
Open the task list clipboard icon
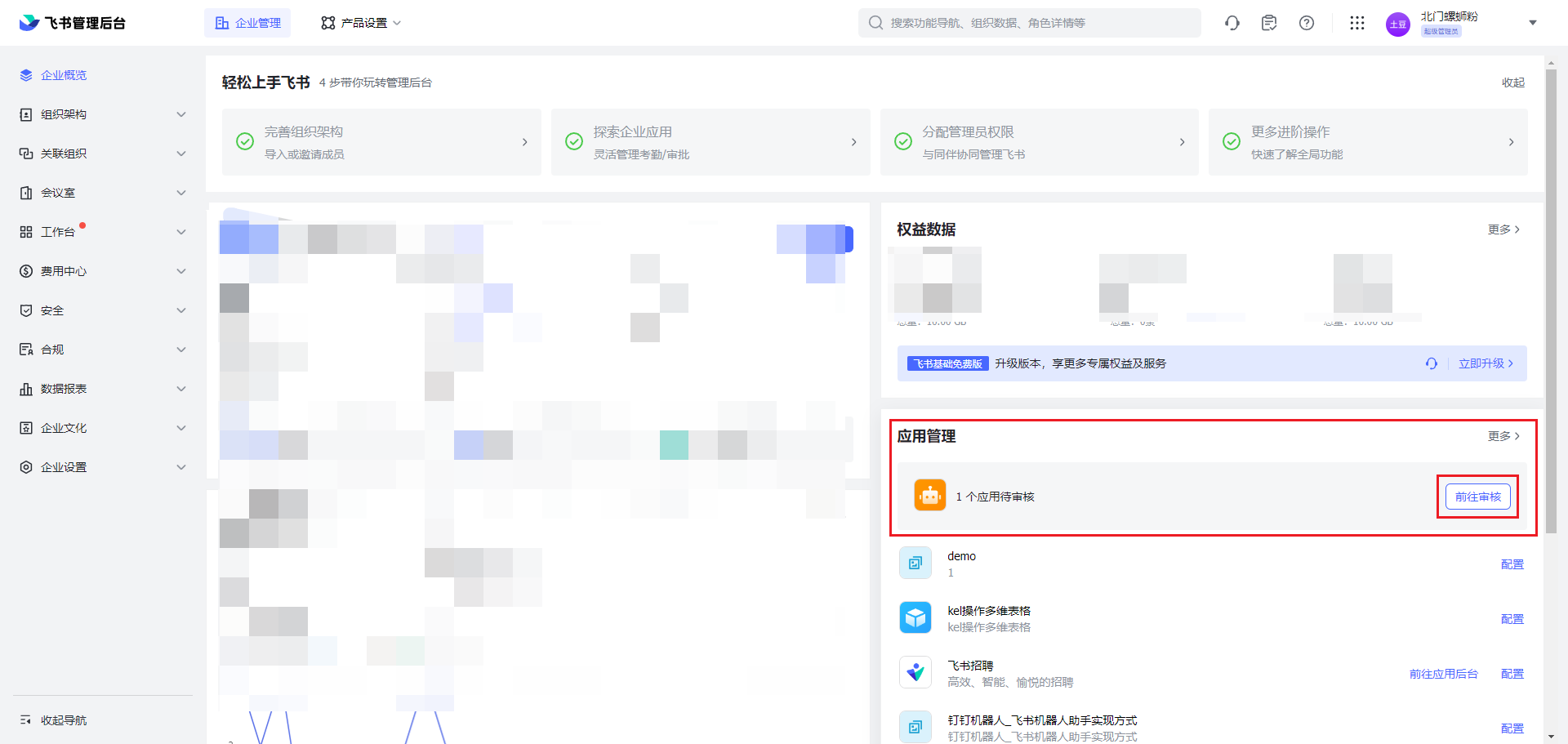tap(1269, 23)
